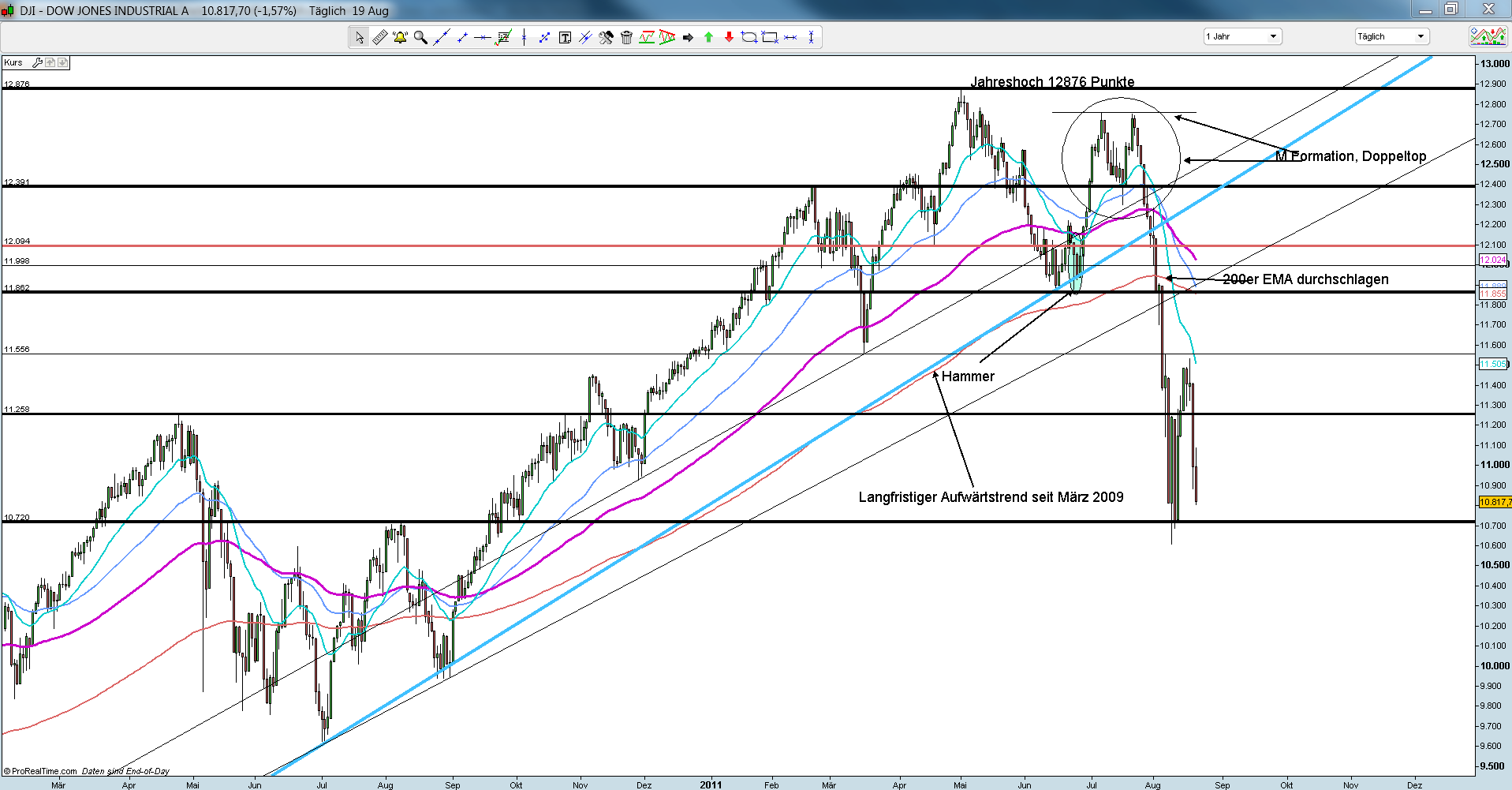Select the arrow cursor tool

coord(360,37)
